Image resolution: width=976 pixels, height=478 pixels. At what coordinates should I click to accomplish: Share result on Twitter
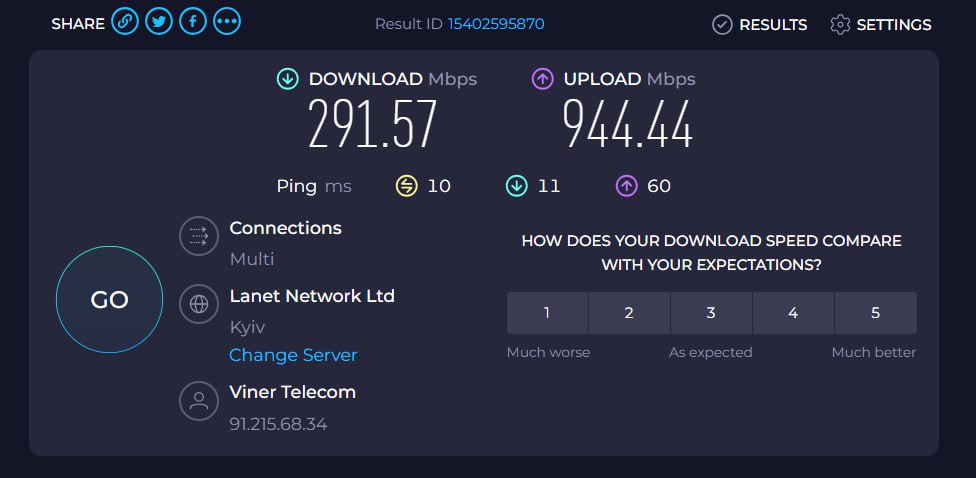tap(159, 22)
